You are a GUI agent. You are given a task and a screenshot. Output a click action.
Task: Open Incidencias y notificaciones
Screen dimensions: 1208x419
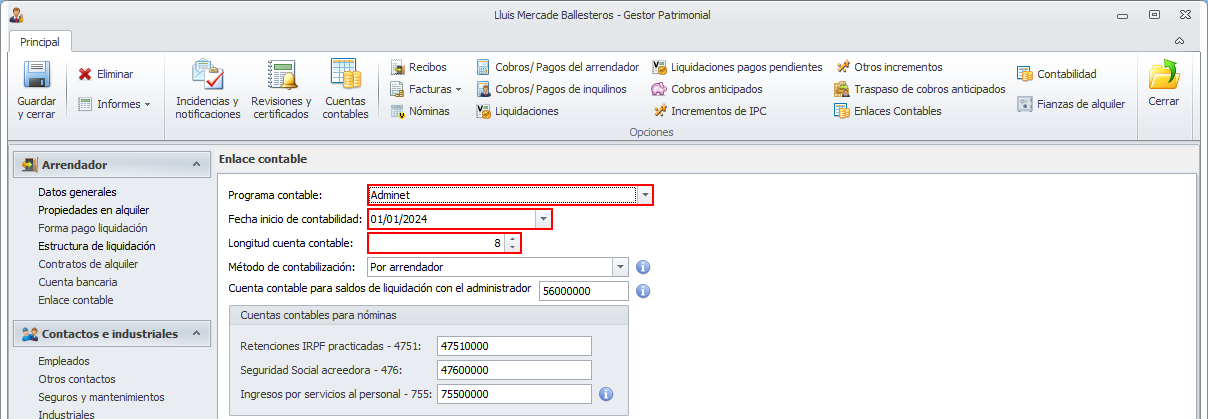pos(208,76)
